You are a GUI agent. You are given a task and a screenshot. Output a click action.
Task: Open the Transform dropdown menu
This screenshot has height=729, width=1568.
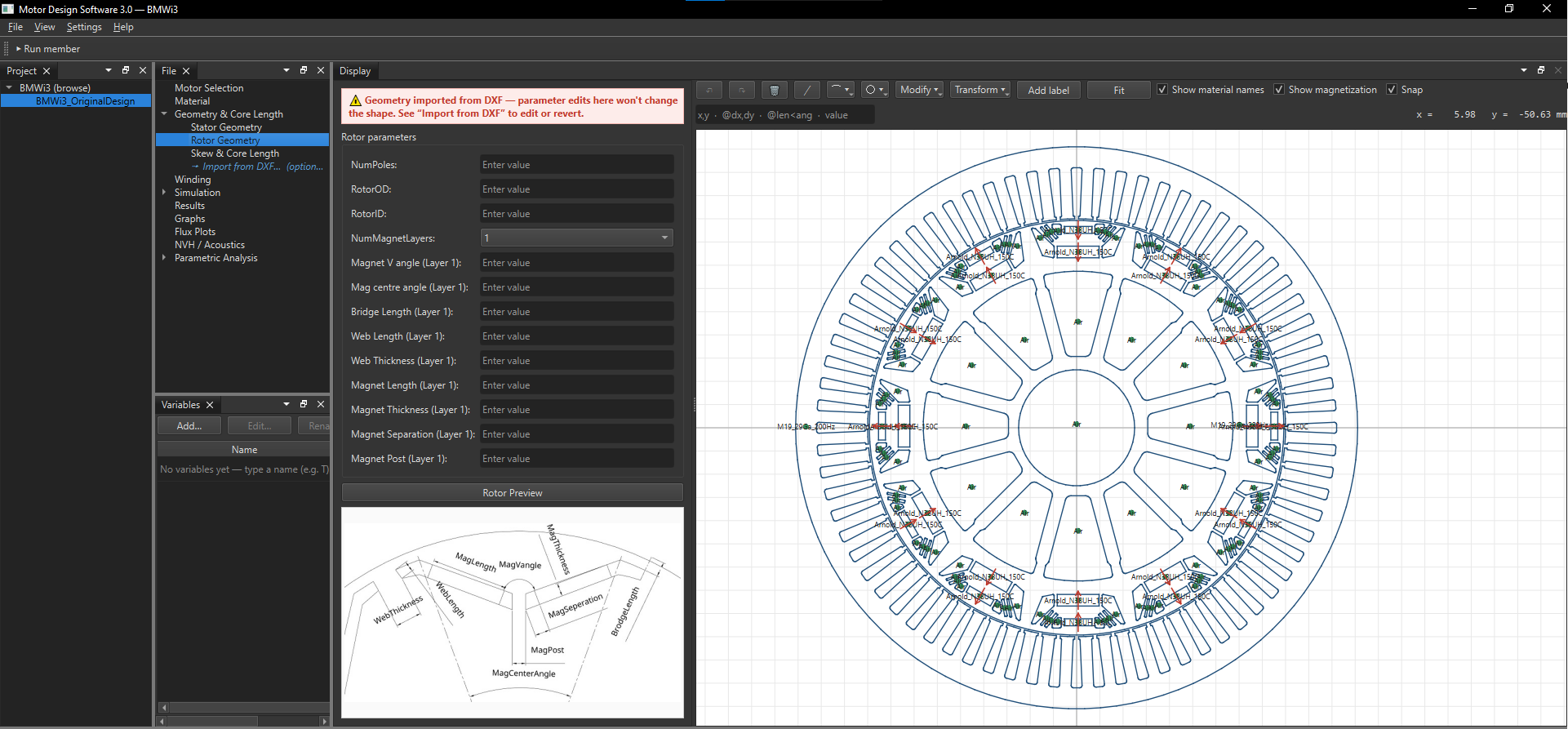coord(981,90)
